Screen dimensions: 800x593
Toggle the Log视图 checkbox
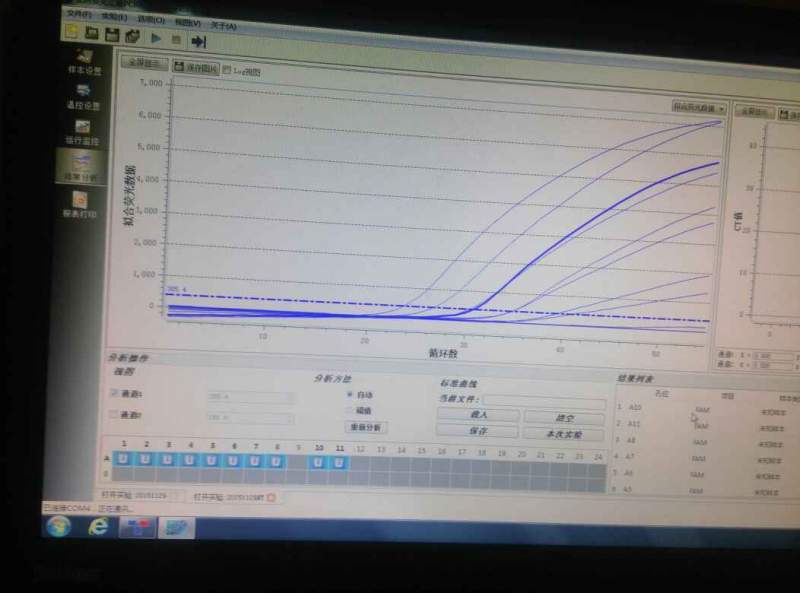click(227, 70)
